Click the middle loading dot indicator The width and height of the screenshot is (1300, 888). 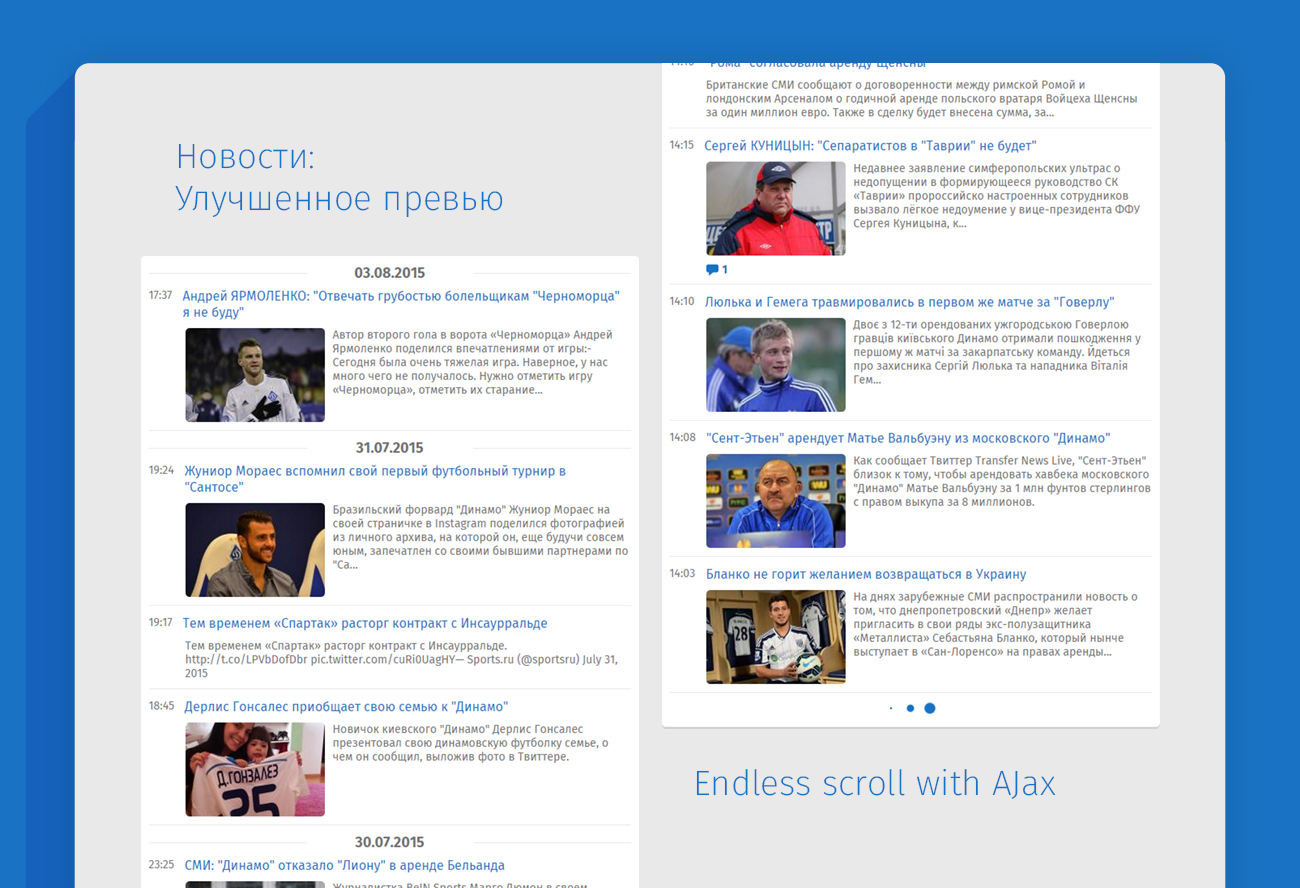coord(910,708)
